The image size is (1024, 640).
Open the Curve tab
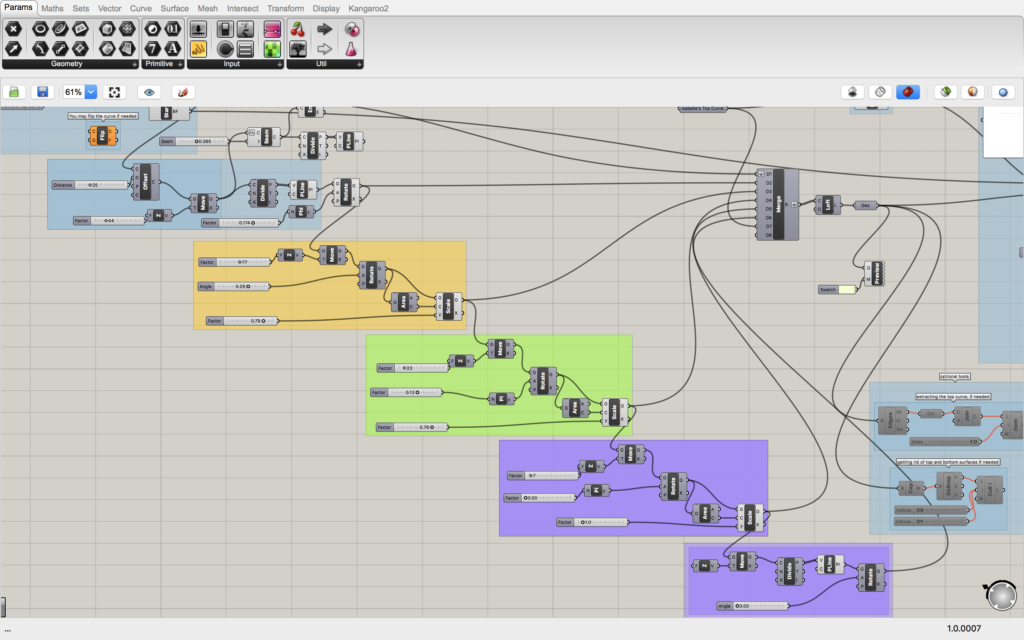click(140, 8)
